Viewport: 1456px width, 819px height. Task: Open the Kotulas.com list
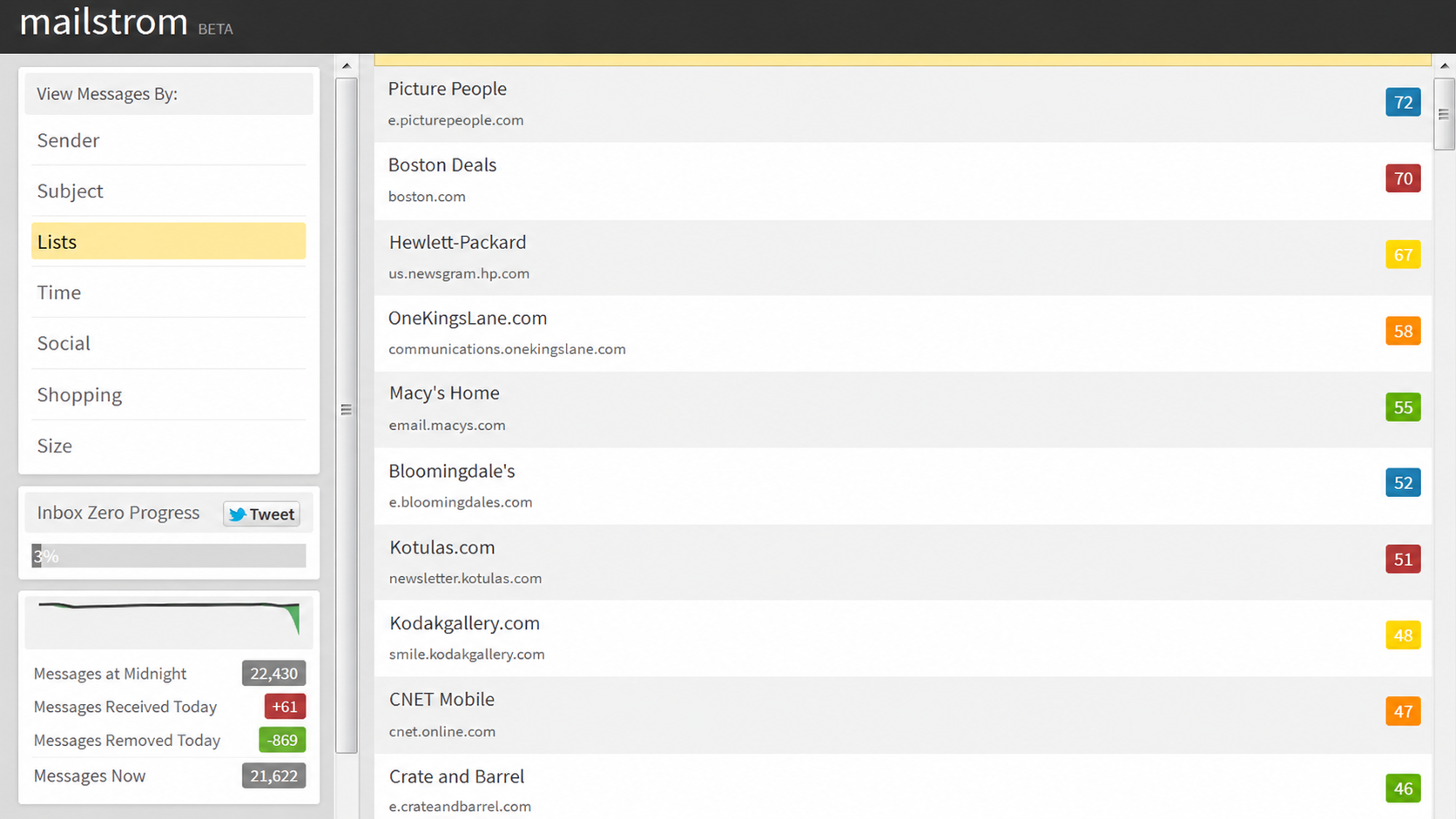tap(903, 561)
